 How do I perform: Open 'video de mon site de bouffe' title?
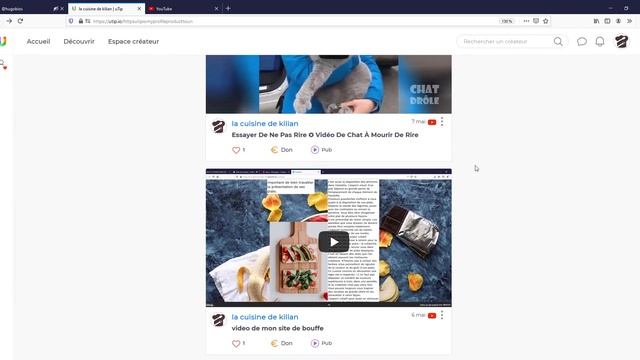click(x=277, y=328)
